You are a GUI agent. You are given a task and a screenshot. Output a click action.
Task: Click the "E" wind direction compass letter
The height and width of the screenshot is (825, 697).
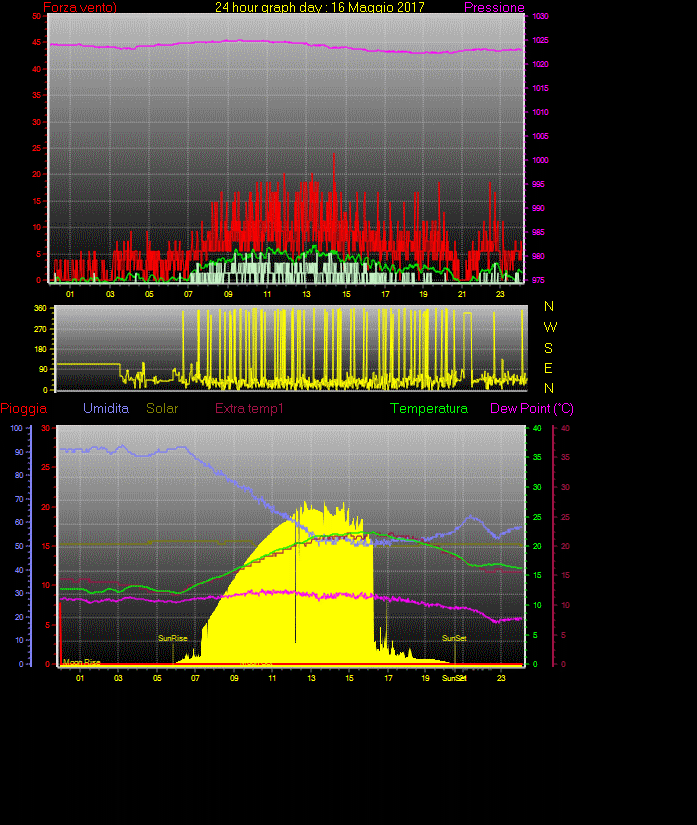tap(548, 368)
